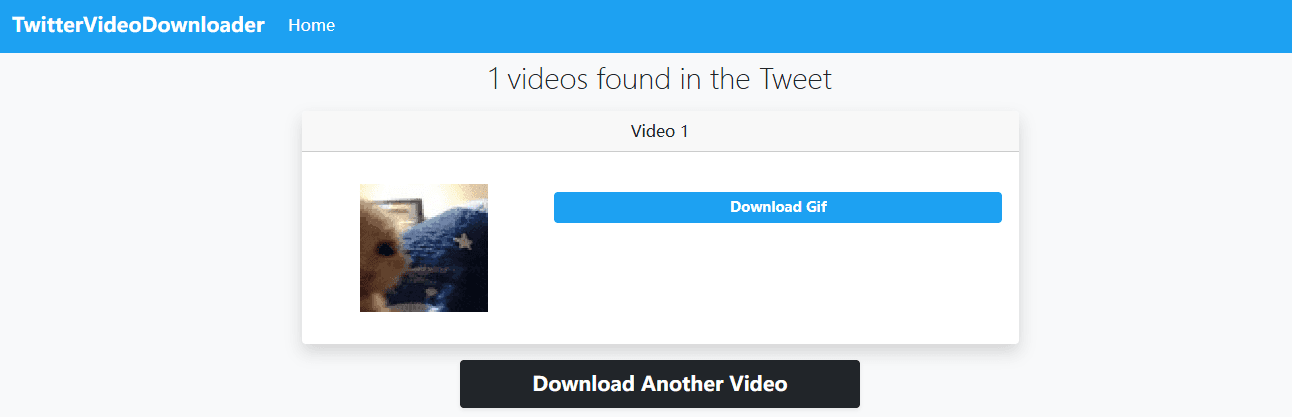Click the word 'Tweet' in the heading
The height and width of the screenshot is (417, 1292).
[794, 79]
